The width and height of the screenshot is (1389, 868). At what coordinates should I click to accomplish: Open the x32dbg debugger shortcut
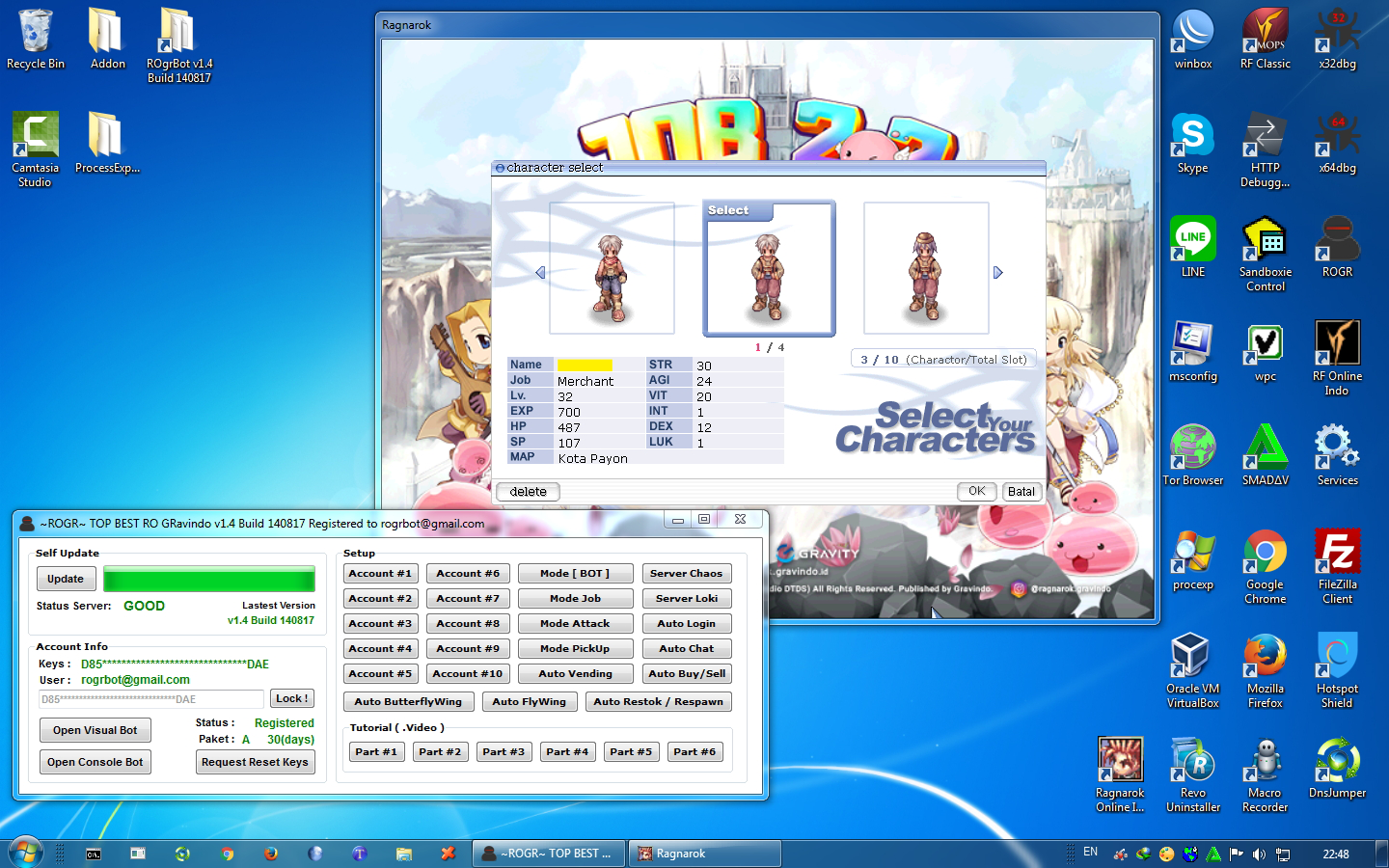click(1338, 40)
